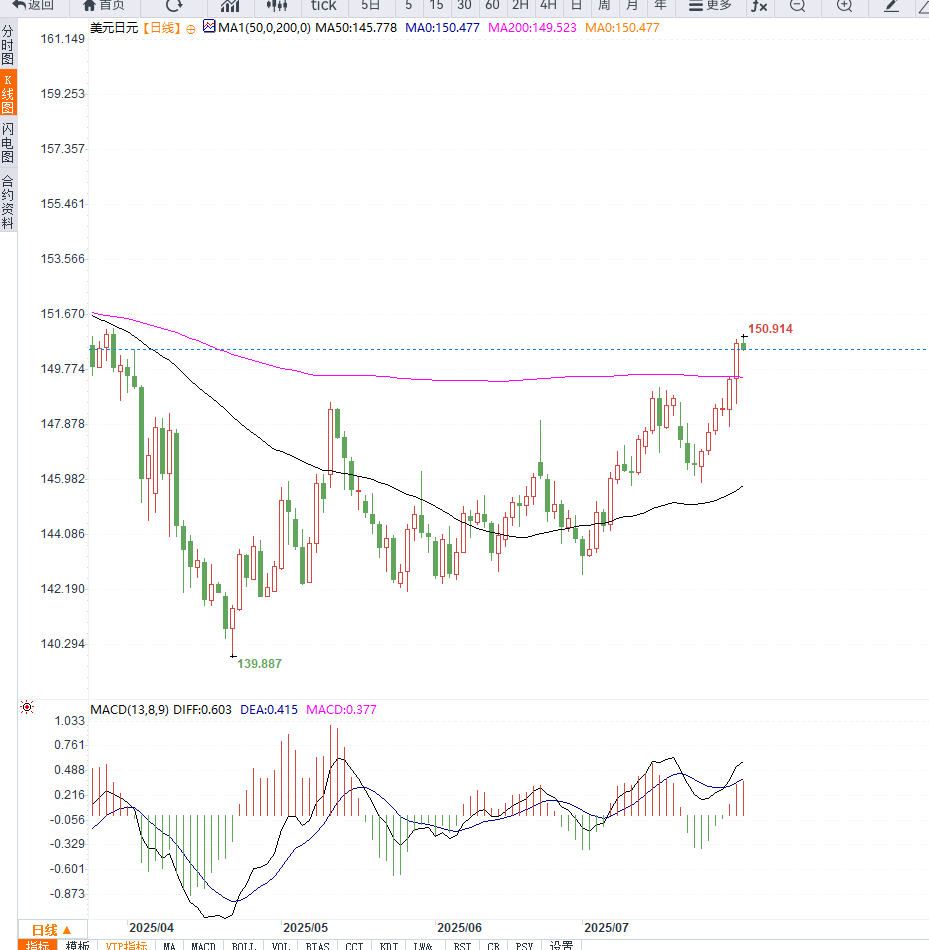Click the MA200:149.523 value label
Image resolution: width=929 pixels, height=950 pixels.
tap(532, 28)
